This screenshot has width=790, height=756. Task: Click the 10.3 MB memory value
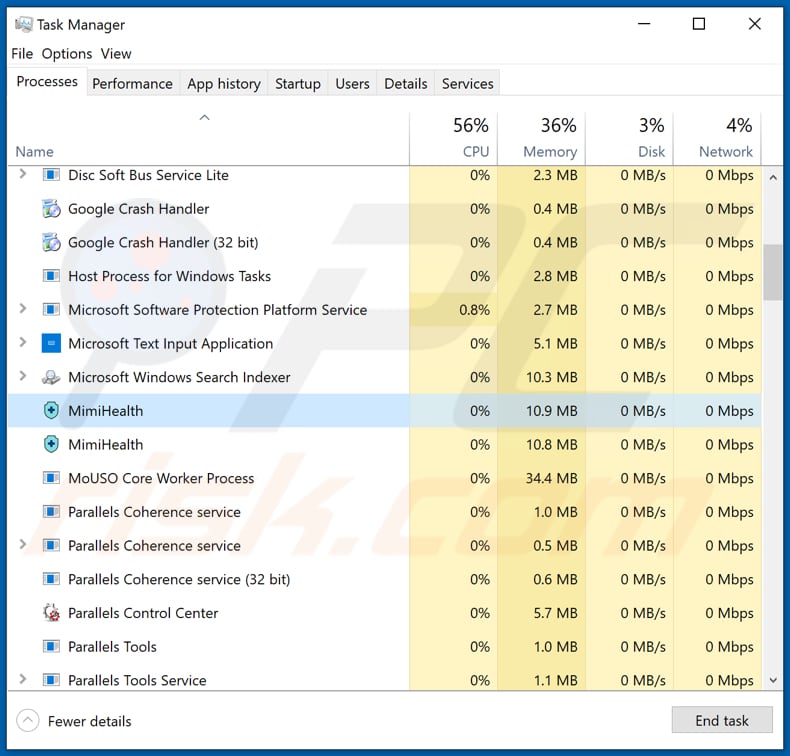551,377
